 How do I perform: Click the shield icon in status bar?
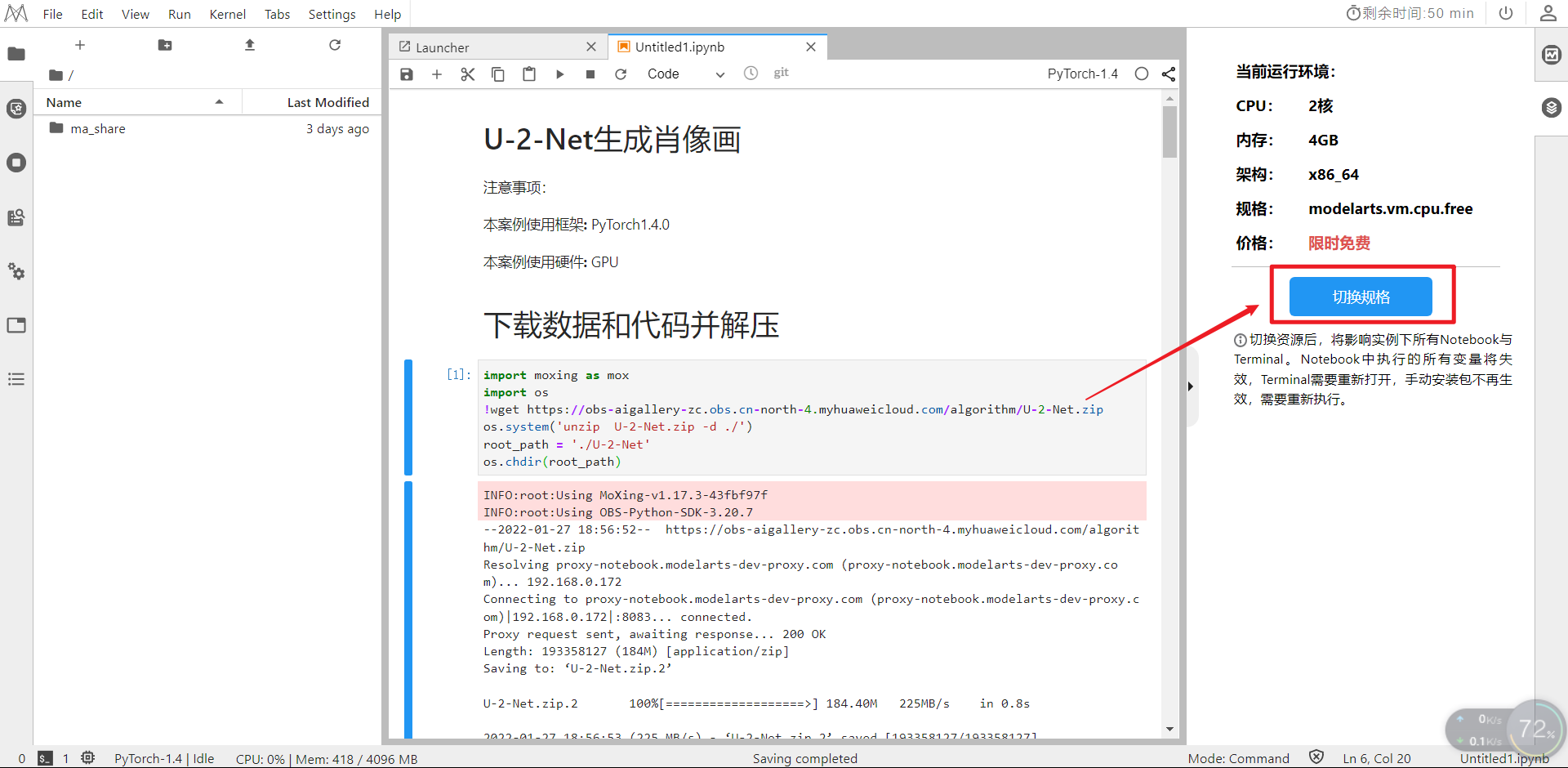click(1316, 757)
